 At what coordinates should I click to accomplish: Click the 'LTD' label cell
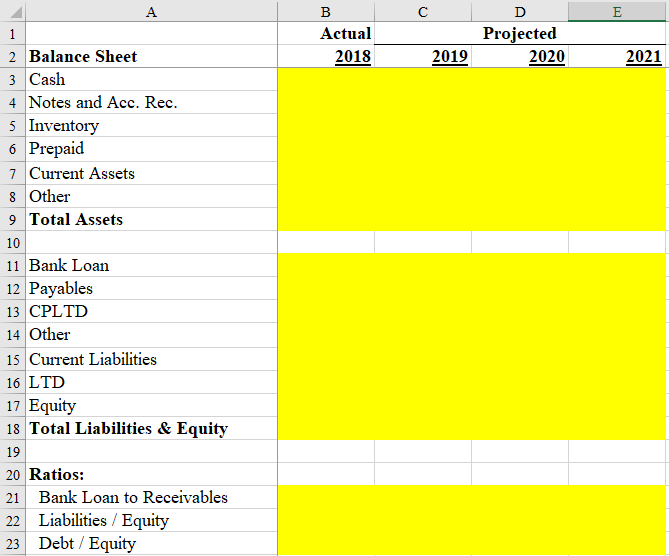(x=151, y=382)
